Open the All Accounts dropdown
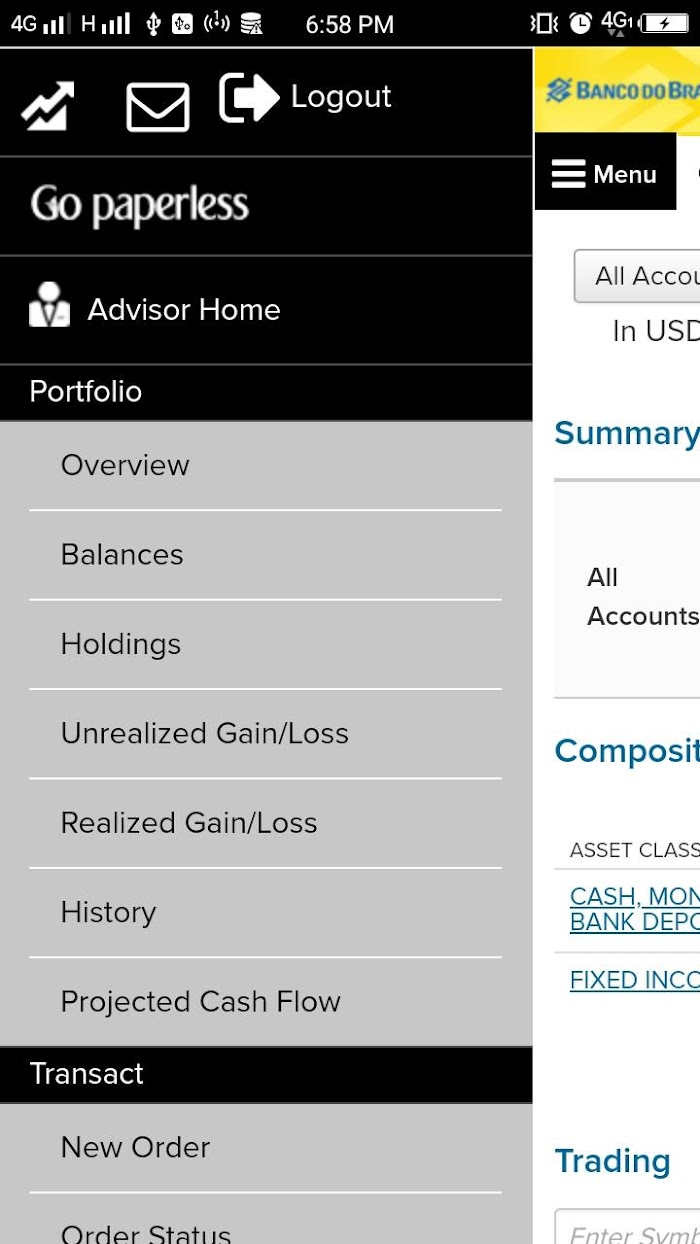 (637, 276)
